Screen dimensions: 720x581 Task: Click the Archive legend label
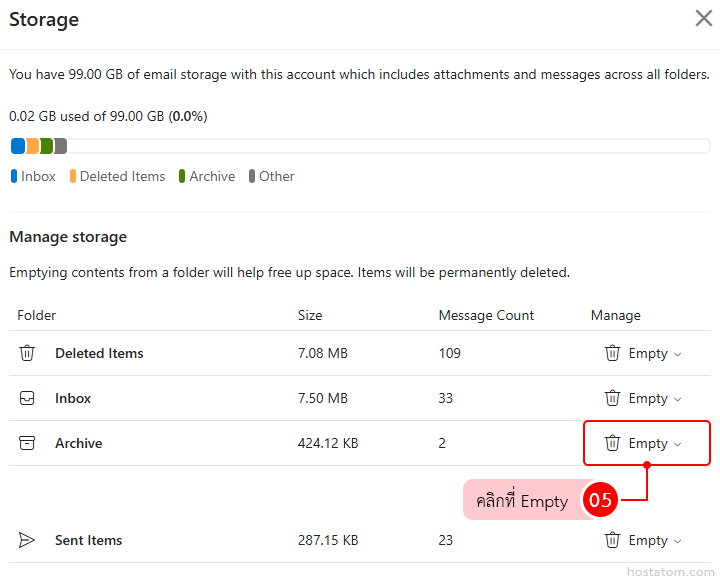pos(212,176)
